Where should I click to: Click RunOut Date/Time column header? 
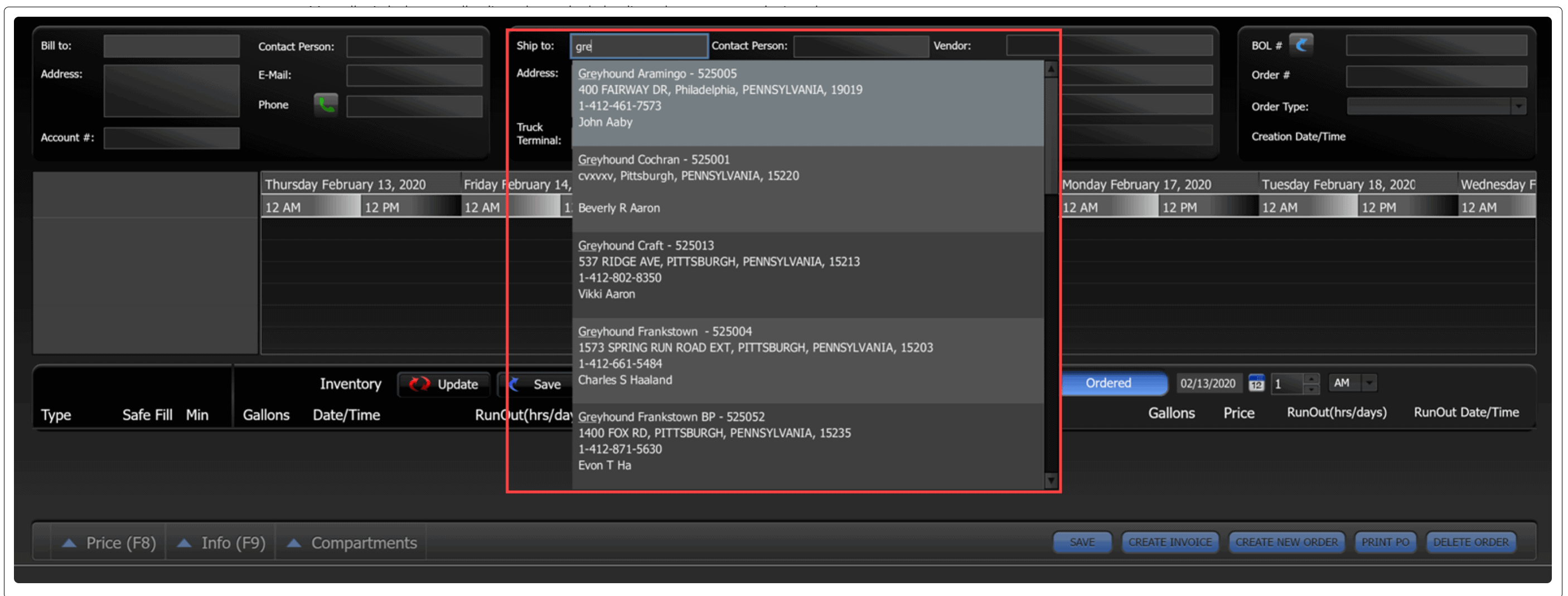point(1466,412)
